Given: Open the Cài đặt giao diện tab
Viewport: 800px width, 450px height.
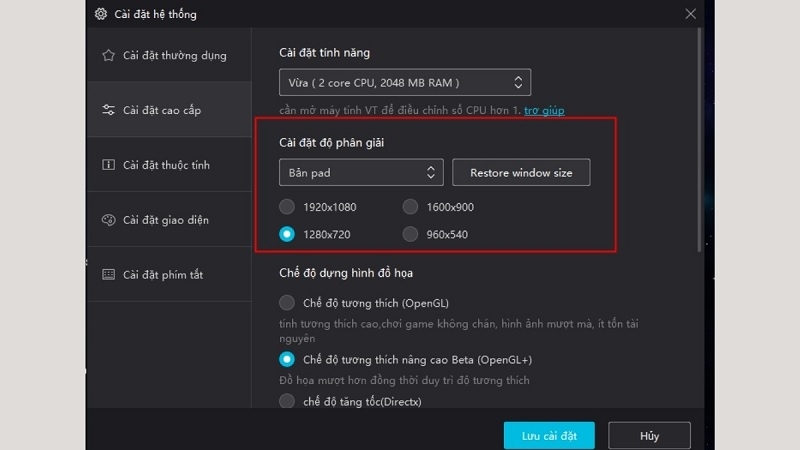Looking at the screenshot, I should [x=169, y=220].
